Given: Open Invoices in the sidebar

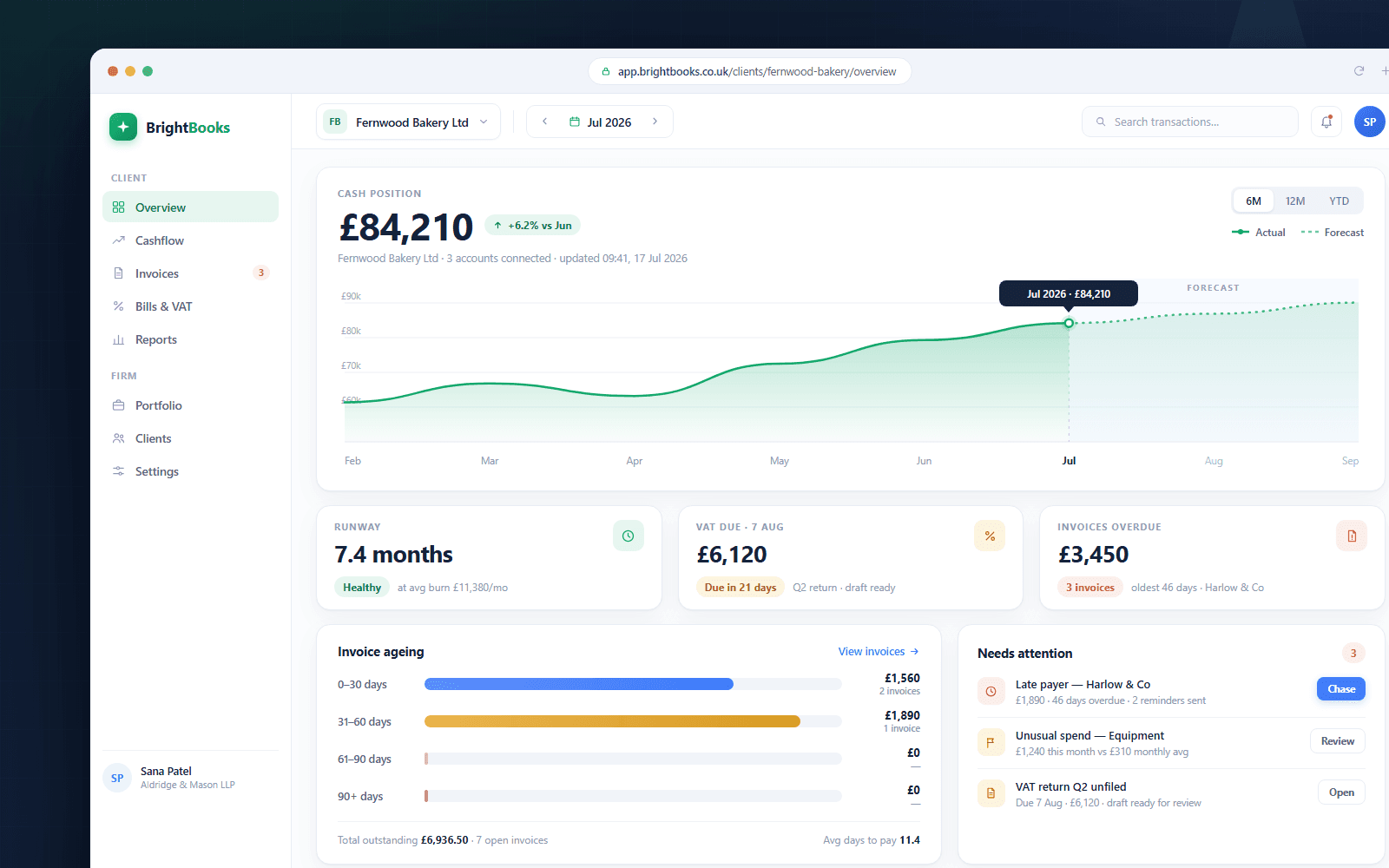Looking at the screenshot, I should pos(190,273).
